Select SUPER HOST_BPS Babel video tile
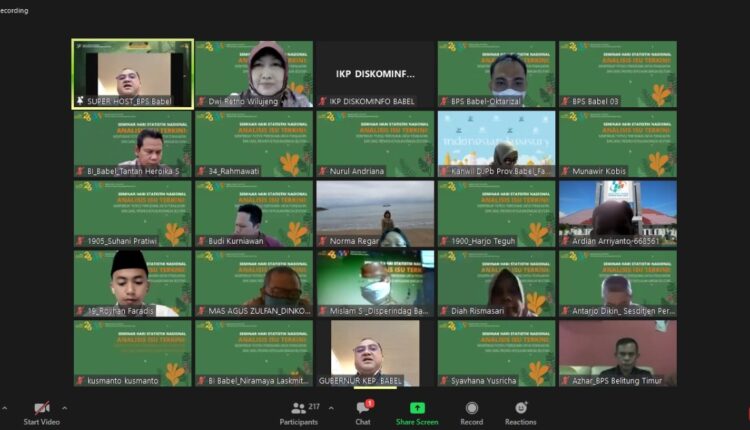The height and width of the screenshot is (430, 750). [x=133, y=73]
